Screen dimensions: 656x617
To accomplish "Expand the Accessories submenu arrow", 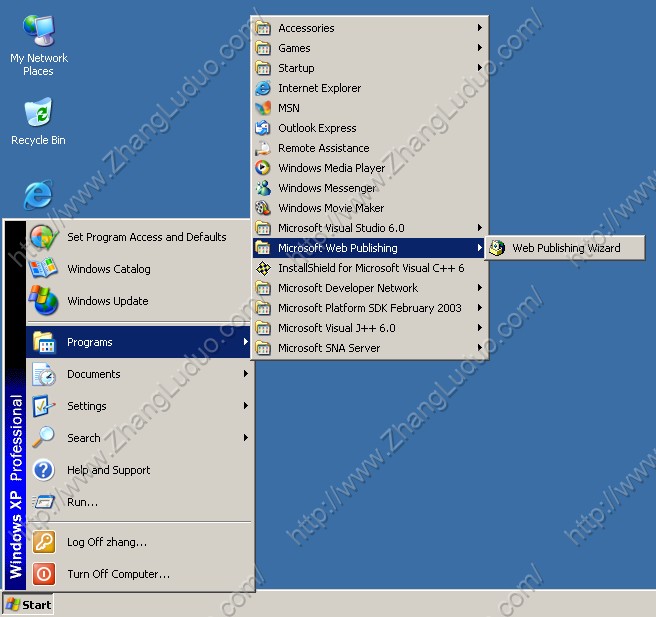I will point(480,28).
